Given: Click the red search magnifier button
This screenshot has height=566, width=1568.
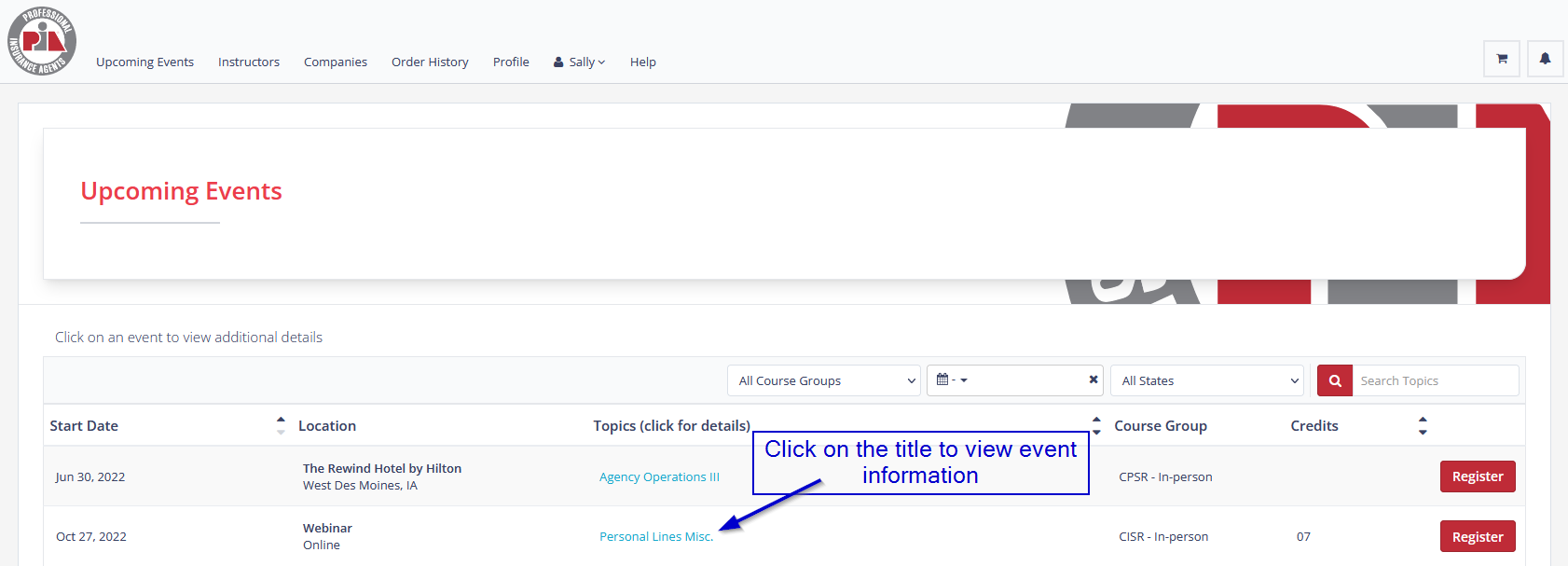Looking at the screenshot, I should (1335, 380).
